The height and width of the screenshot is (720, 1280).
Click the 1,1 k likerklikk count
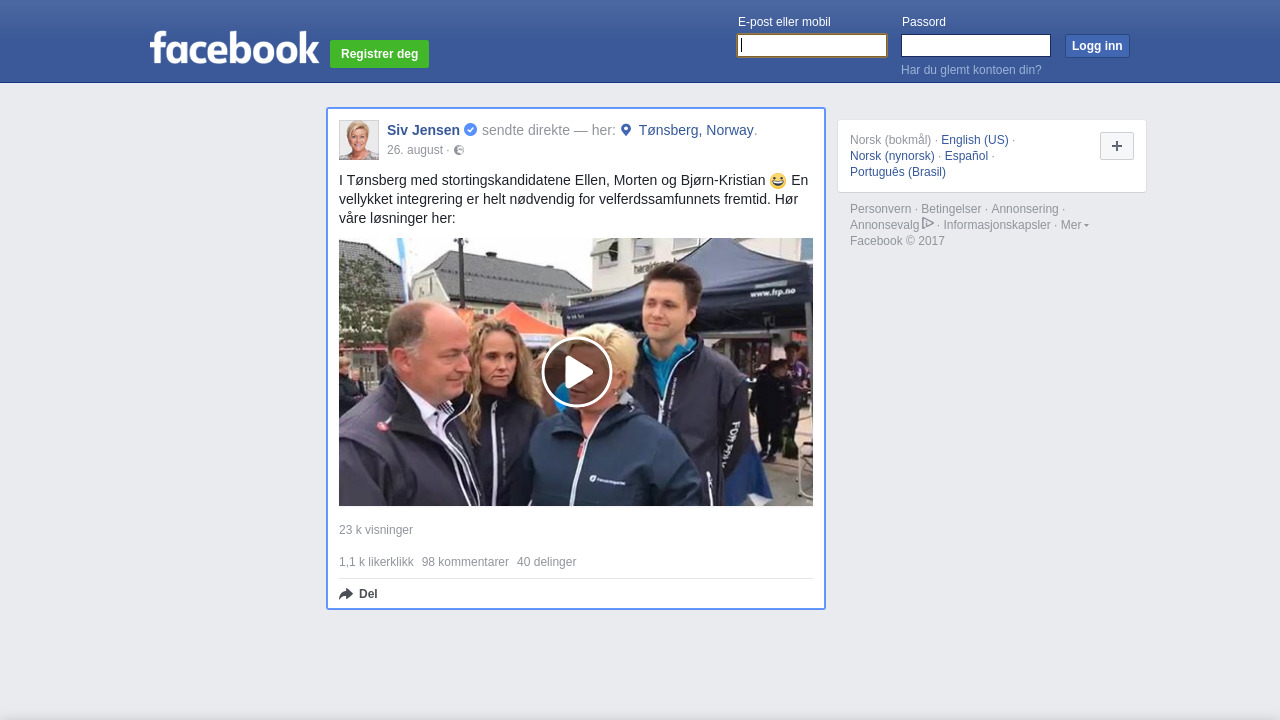pyautogui.click(x=376, y=562)
